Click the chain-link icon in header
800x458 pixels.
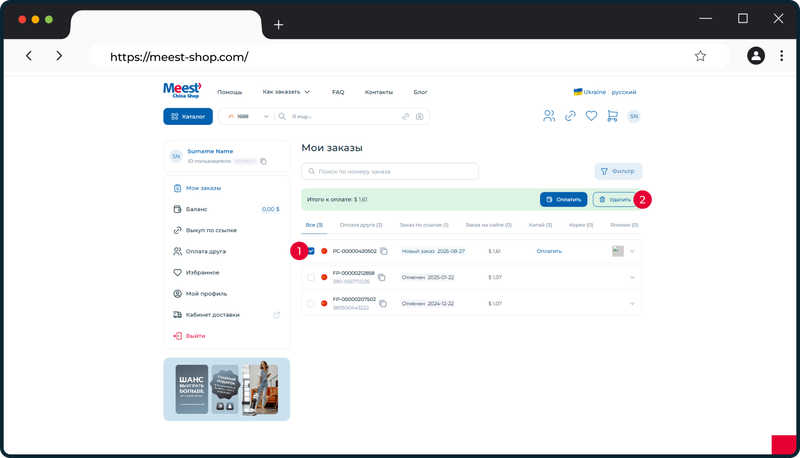tap(570, 116)
